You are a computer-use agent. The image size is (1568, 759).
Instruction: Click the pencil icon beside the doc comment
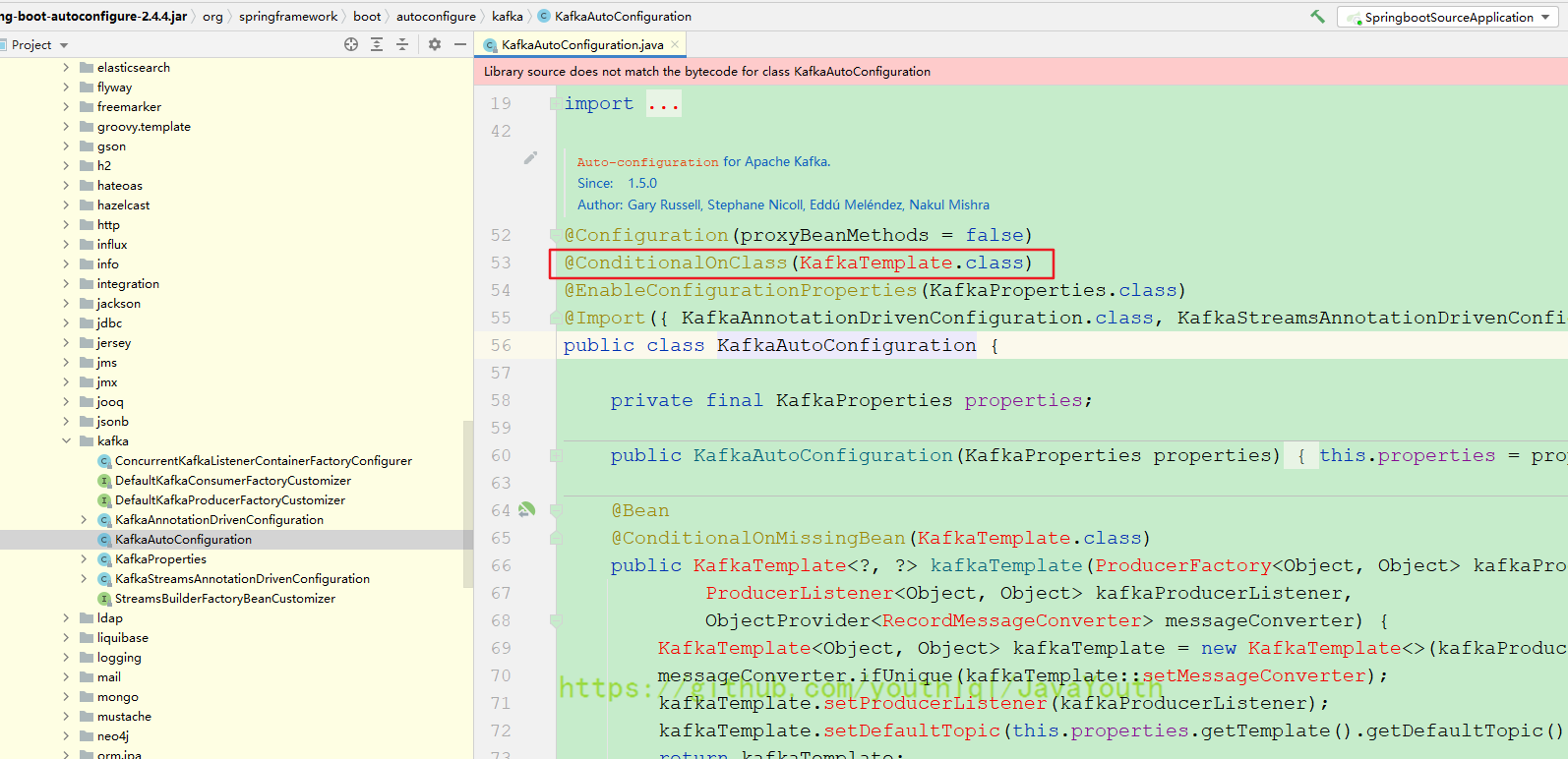click(530, 157)
